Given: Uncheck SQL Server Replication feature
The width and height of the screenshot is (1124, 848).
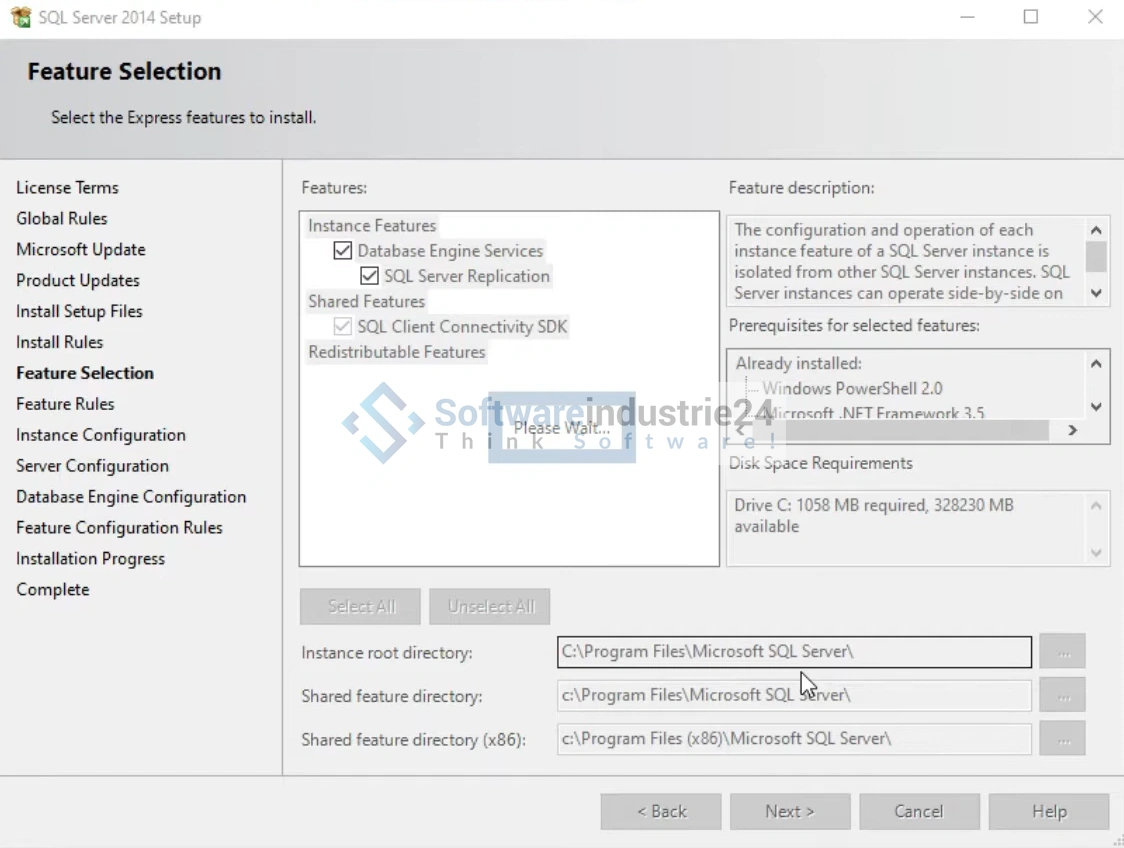Looking at the screenshot, I should point(370,276).
